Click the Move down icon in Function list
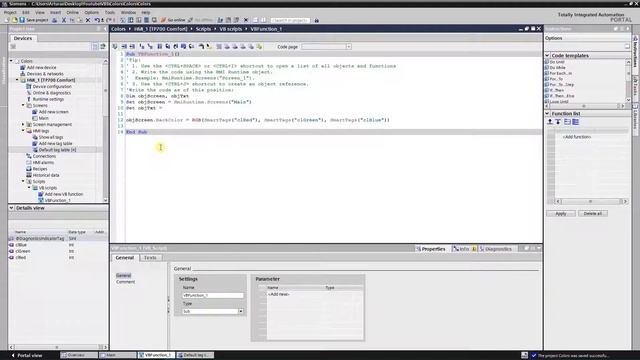The width and height of the screenshot is (640, 360). tap(558, 122)
